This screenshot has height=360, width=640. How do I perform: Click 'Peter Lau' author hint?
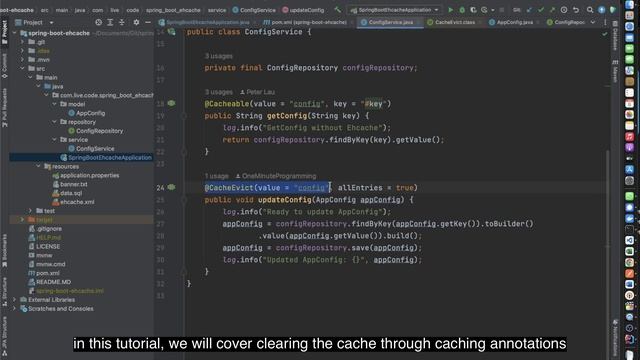[x=257, y=92]
